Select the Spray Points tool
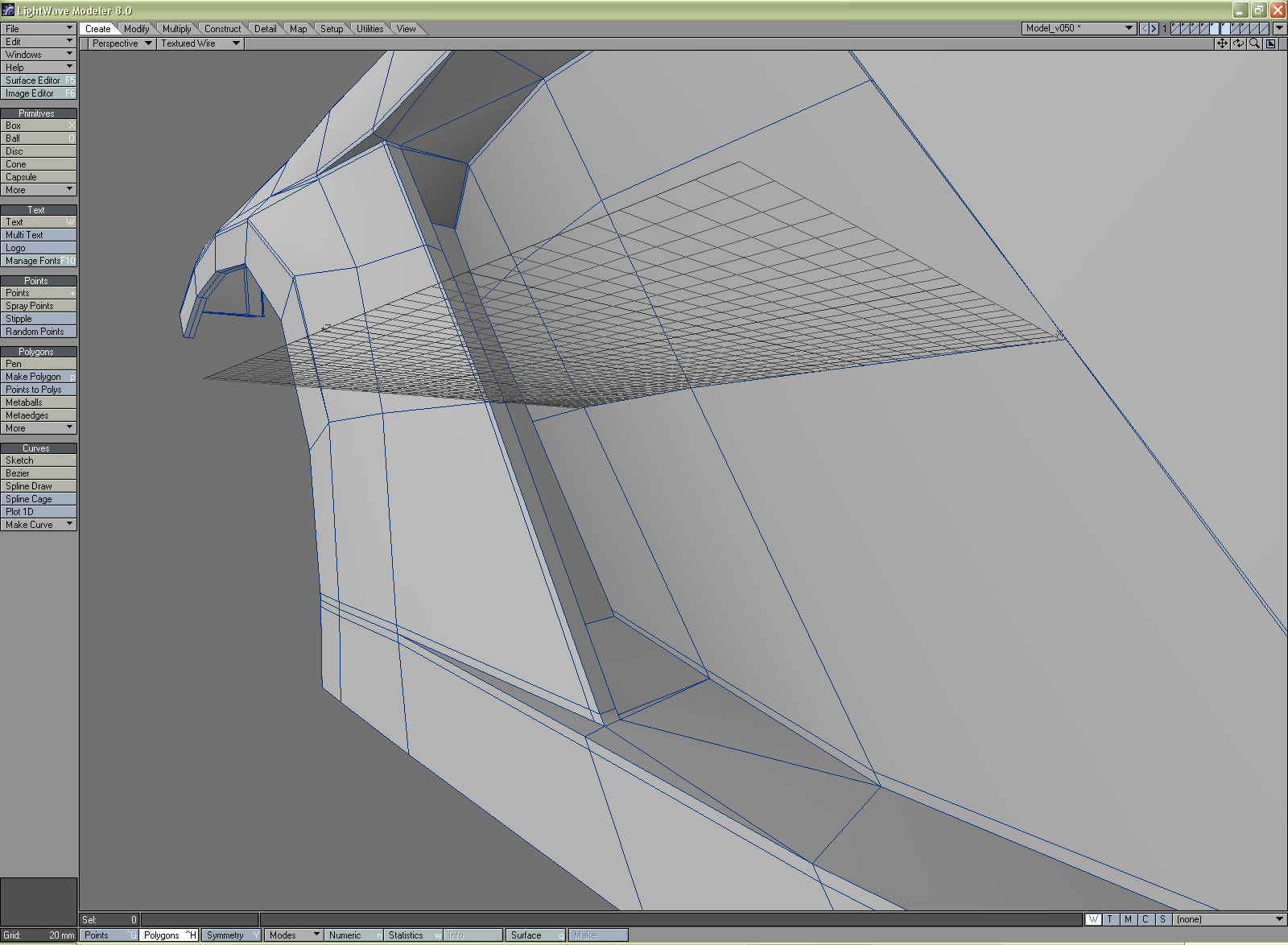The image size is (1288, 945). tap(39, 306)
